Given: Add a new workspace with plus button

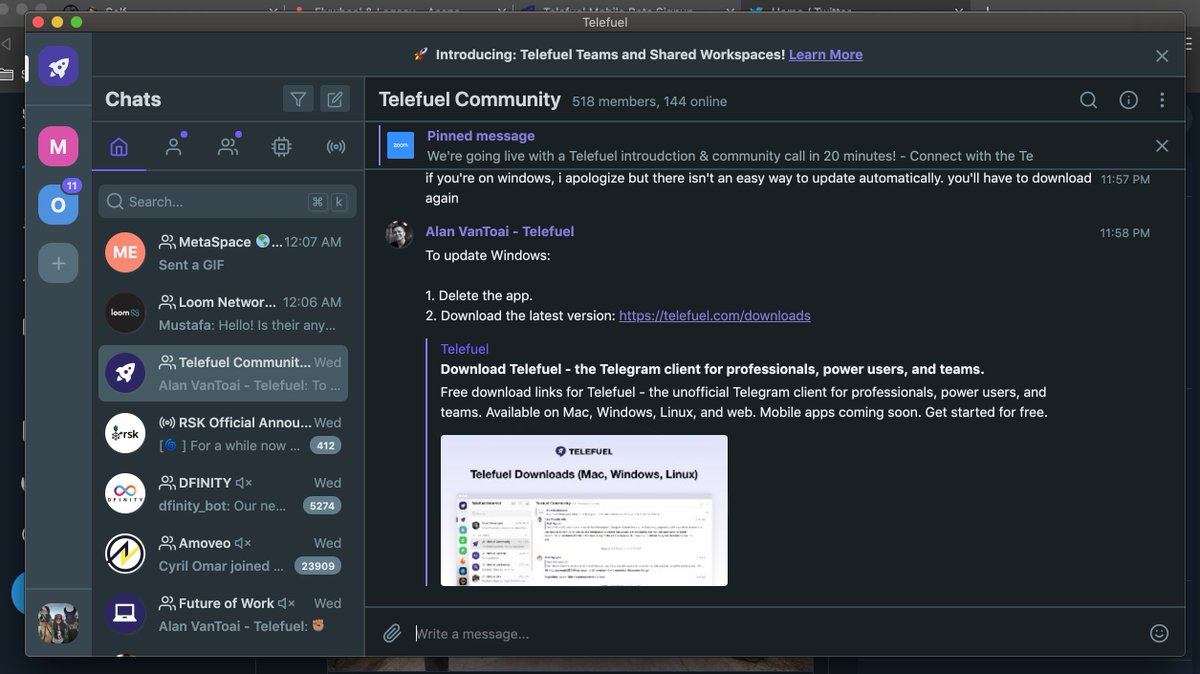Looking at the screenshot, I should (58, 263).
